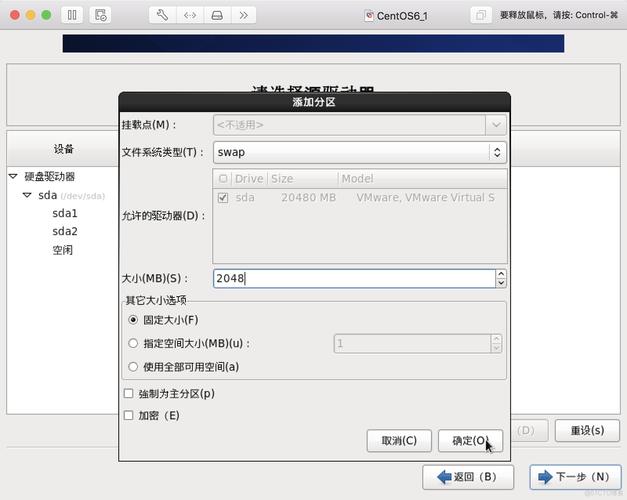Show more toolbar items via the chevron icon
Screen dimensions: 627x500
244,15
